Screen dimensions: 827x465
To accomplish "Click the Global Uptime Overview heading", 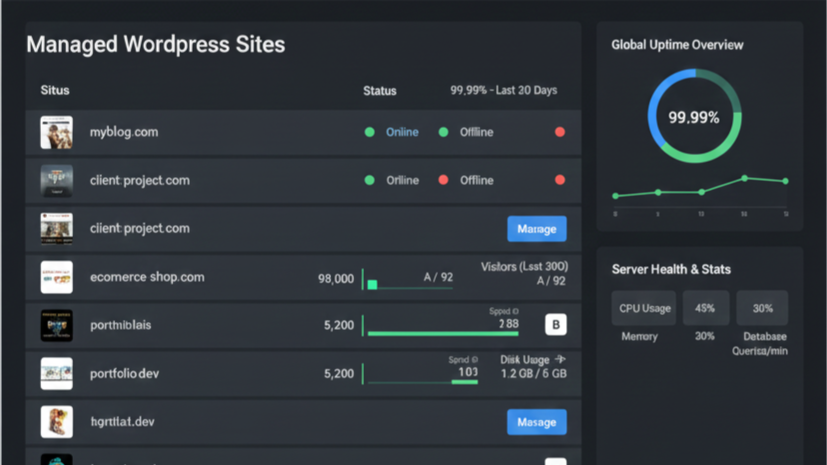I will coord(677,45).
